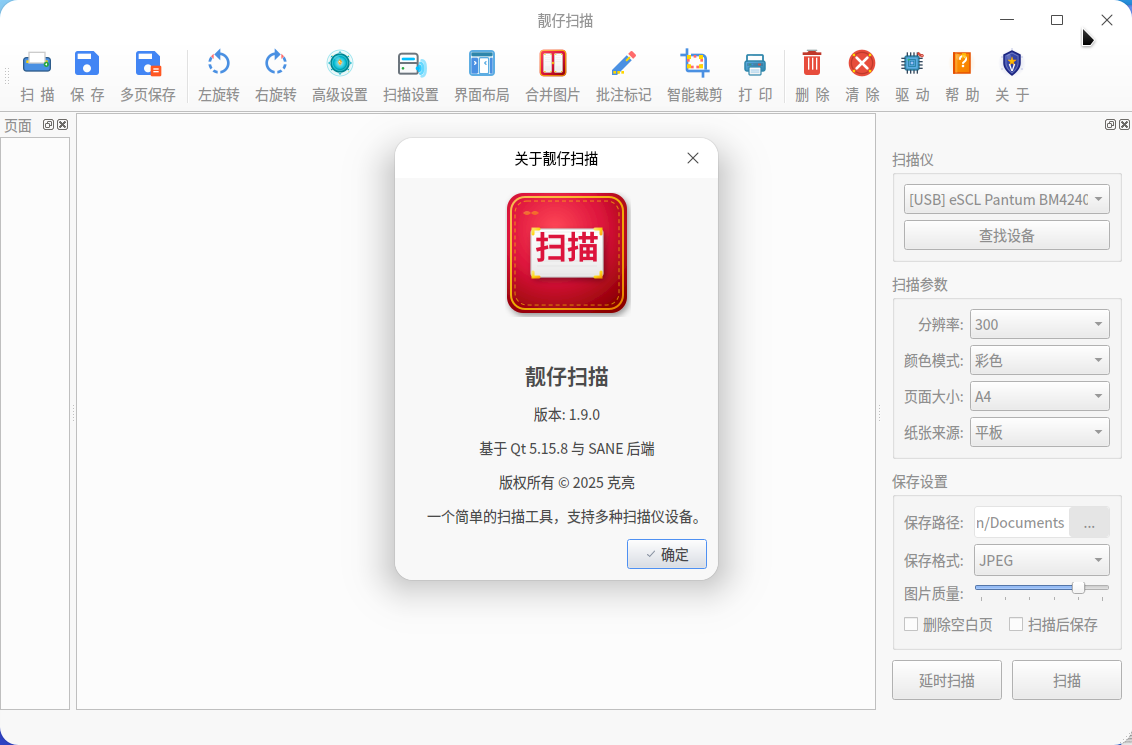Viewport: 1132px width, 745px height.
Task: Expand the 保存格式 JPEG dropdown
Action: point(1042,560)
